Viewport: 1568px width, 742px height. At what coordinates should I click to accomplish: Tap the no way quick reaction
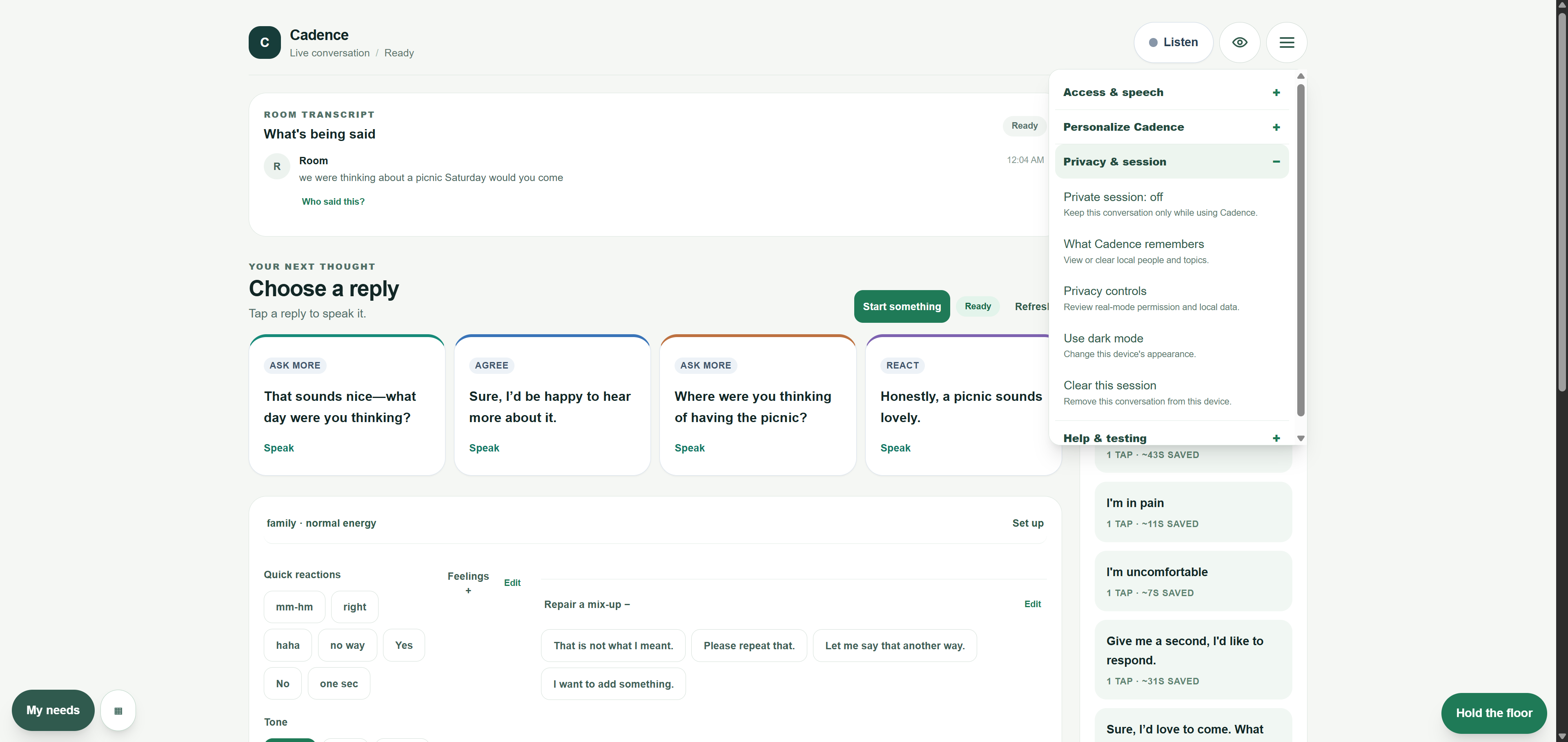point(347,645)
